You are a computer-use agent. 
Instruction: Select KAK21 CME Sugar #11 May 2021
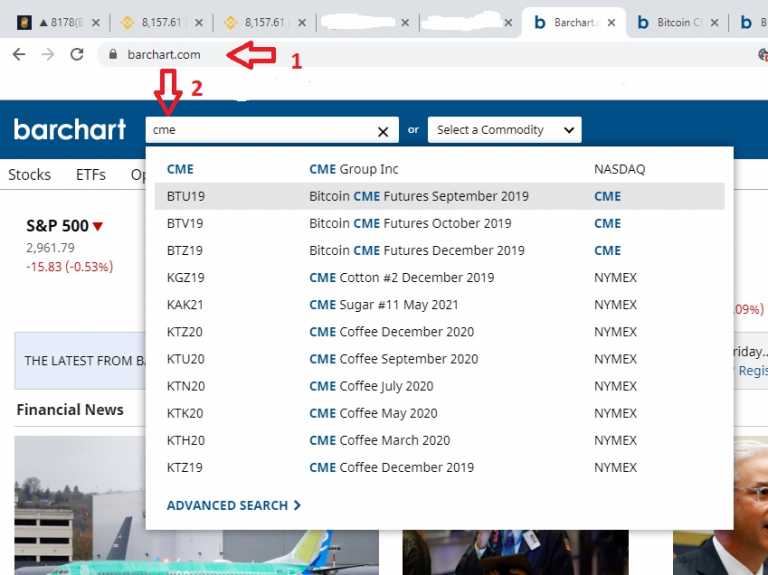(x=439, y=305)
